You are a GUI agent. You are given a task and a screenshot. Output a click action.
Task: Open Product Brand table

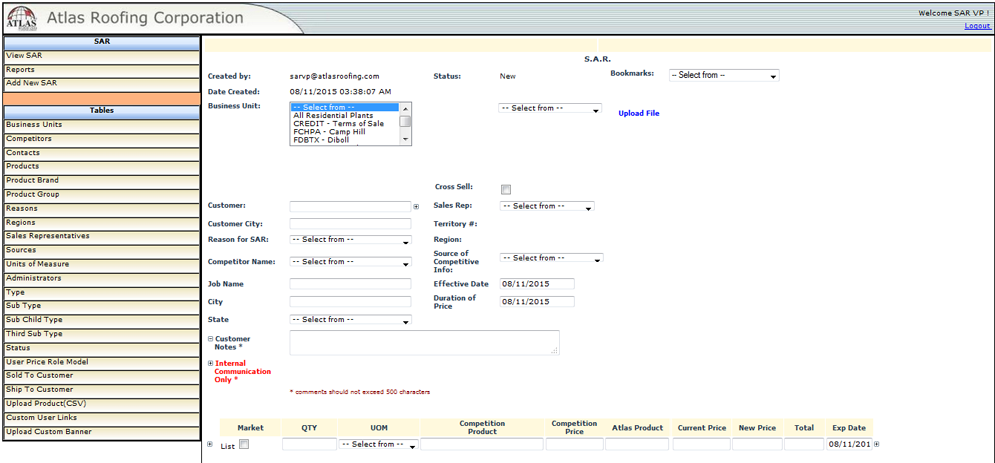(x=102, y=181)
